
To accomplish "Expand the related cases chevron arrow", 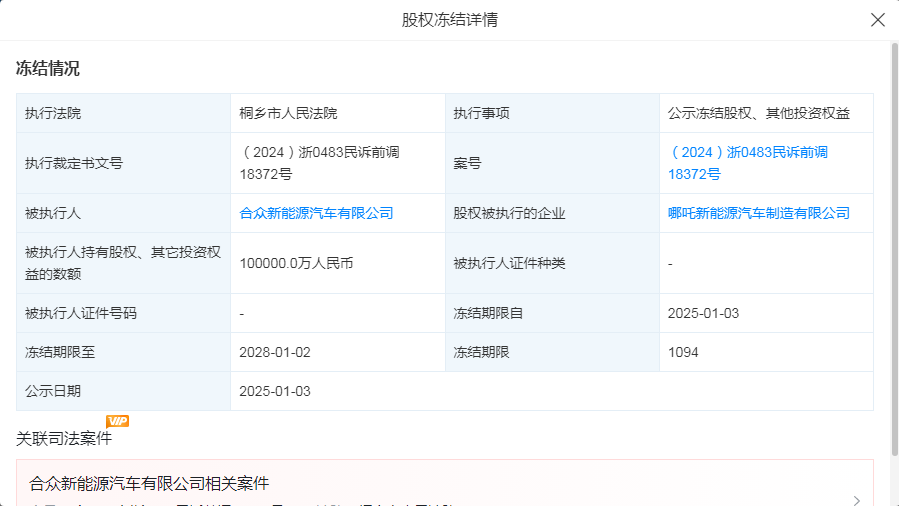I will [857, 500].
